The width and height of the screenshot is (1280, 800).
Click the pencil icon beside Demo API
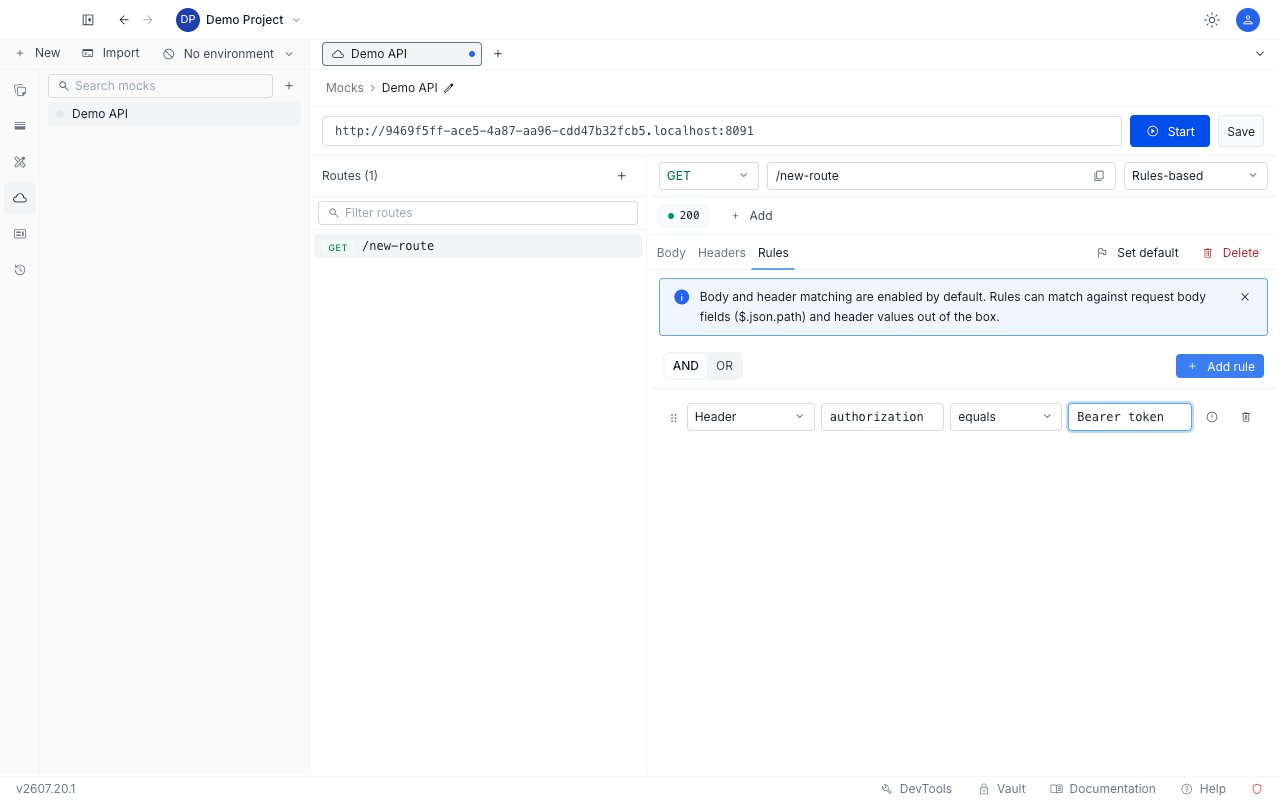click(449, 88)
